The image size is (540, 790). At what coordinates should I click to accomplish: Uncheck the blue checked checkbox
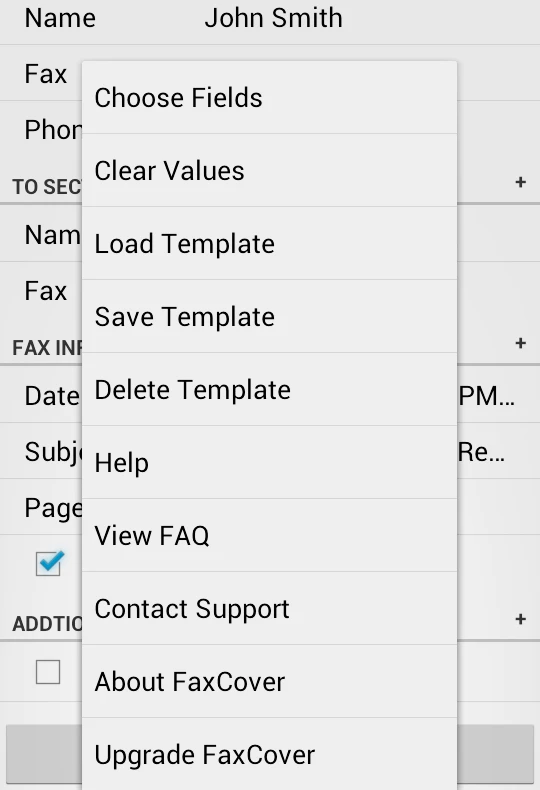48,563
